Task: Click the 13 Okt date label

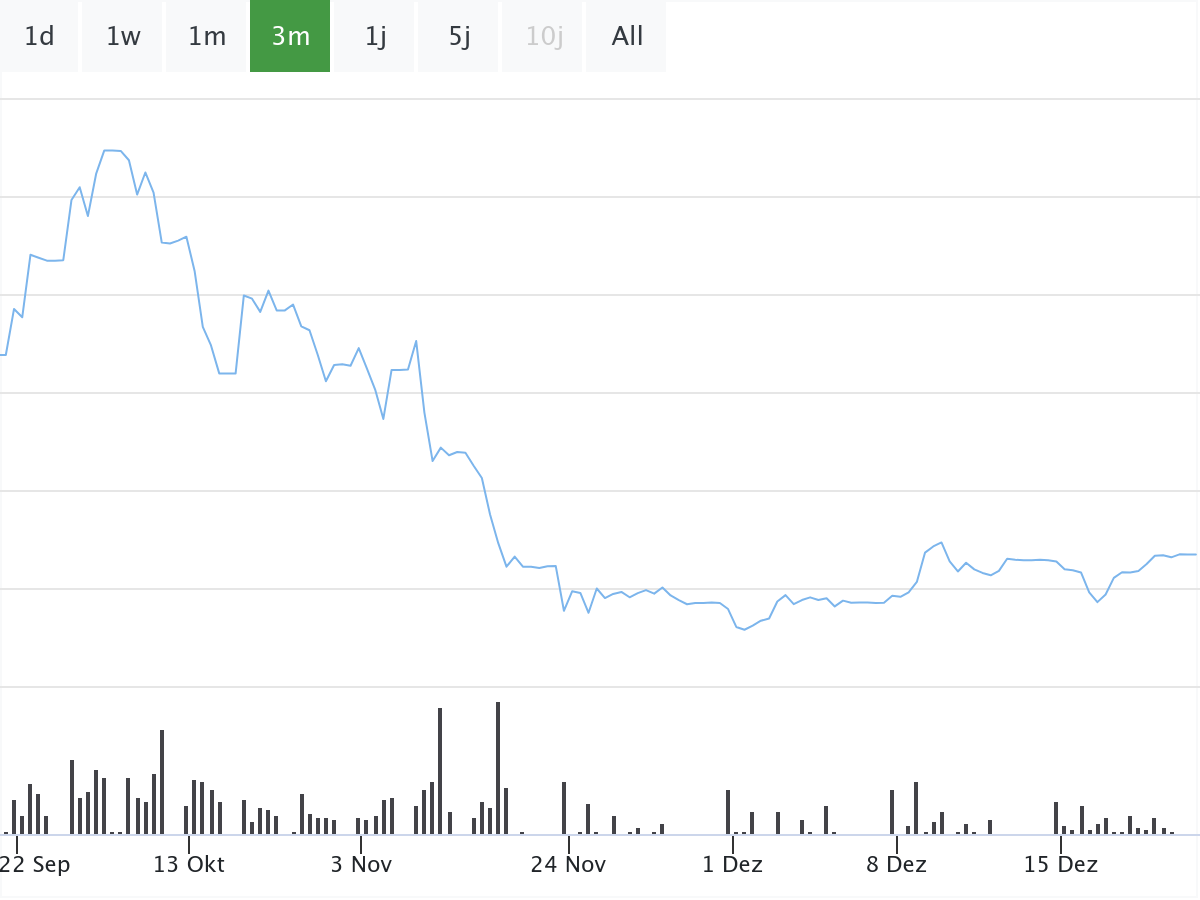Action: (x=189, y=864)
